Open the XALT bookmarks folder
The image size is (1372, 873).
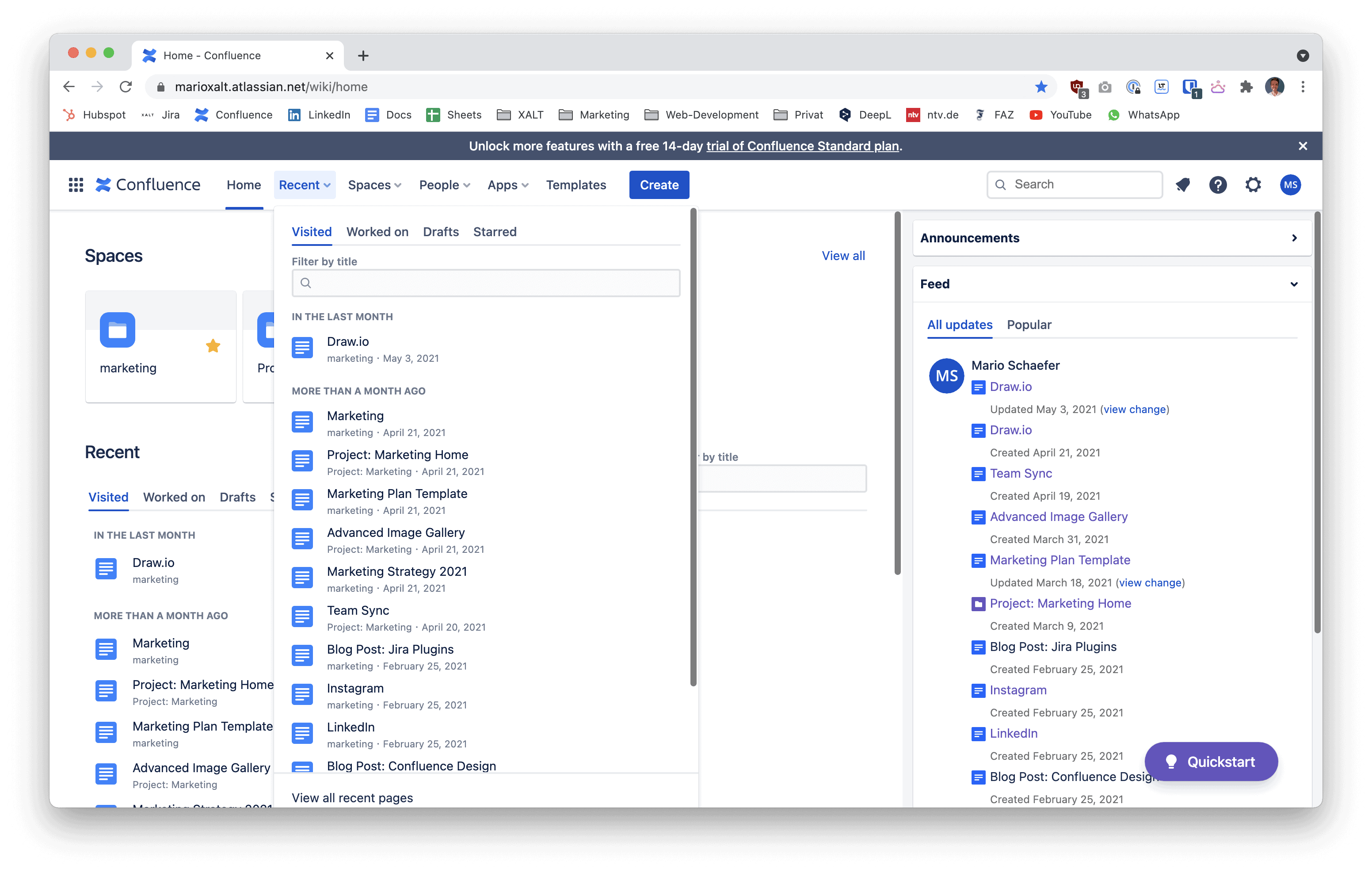click(x=520, y=115)
